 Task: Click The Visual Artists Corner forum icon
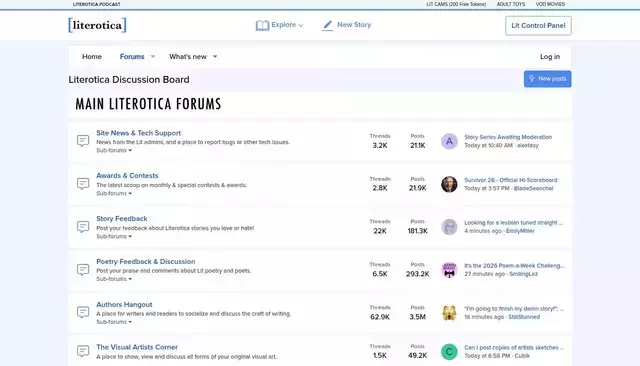(83, 351)
